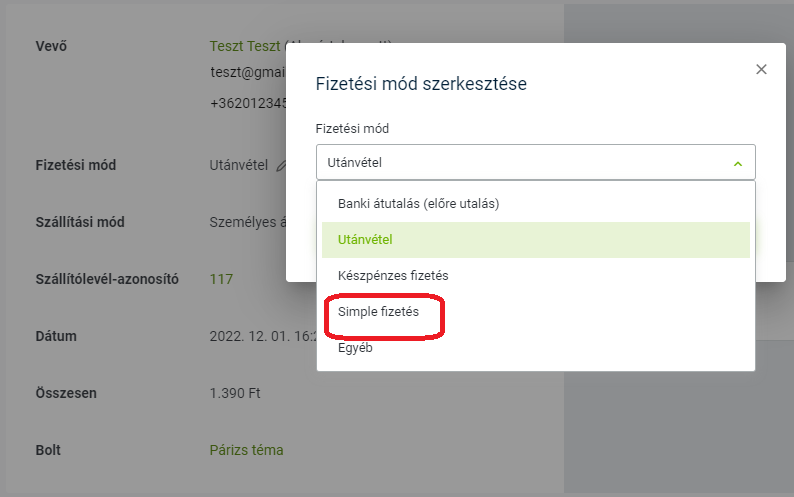
Task: Click the customer phone number starting +3620
Action: pyautogui.click(x=247, y=102)
